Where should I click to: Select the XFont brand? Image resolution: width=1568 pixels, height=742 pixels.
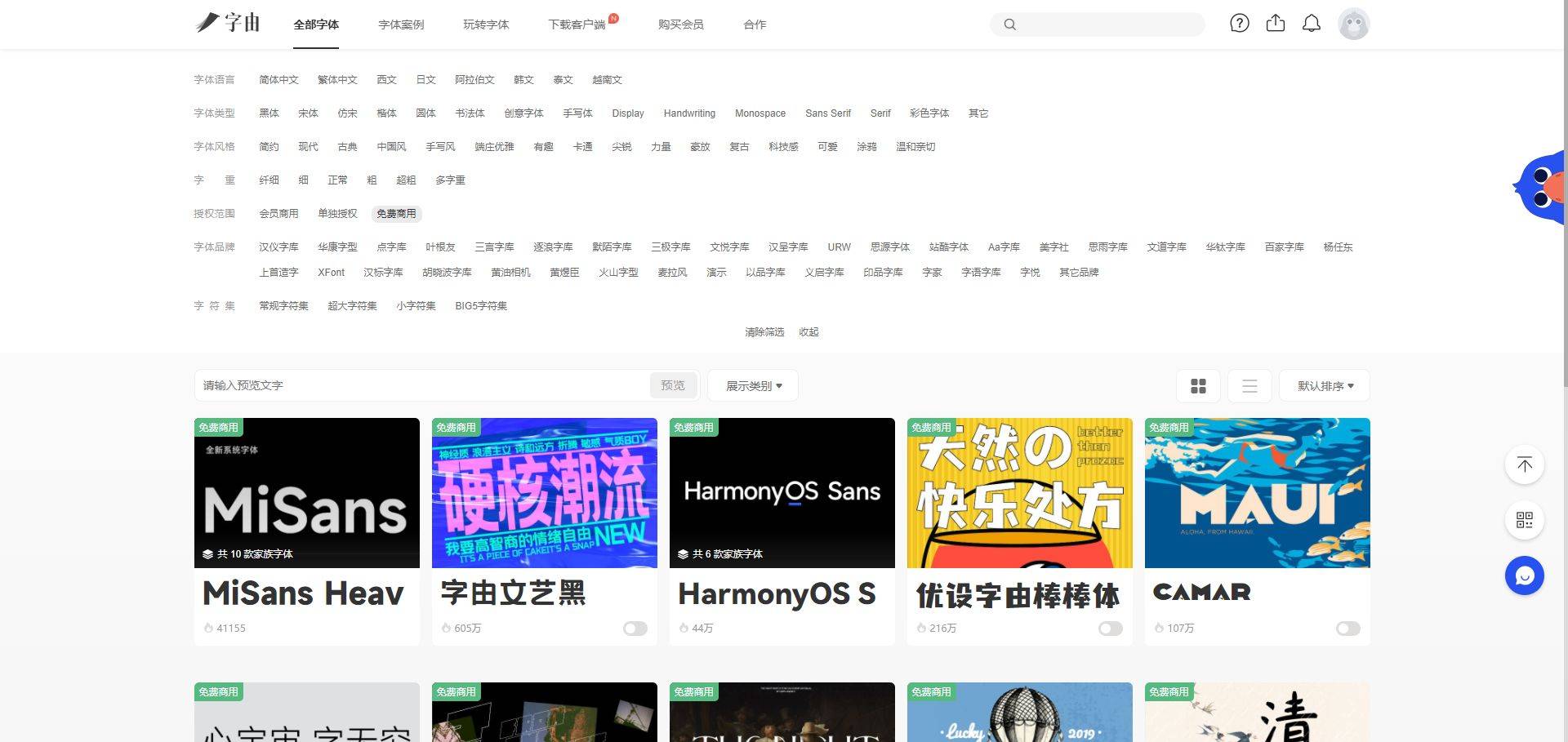pos(331,273)
